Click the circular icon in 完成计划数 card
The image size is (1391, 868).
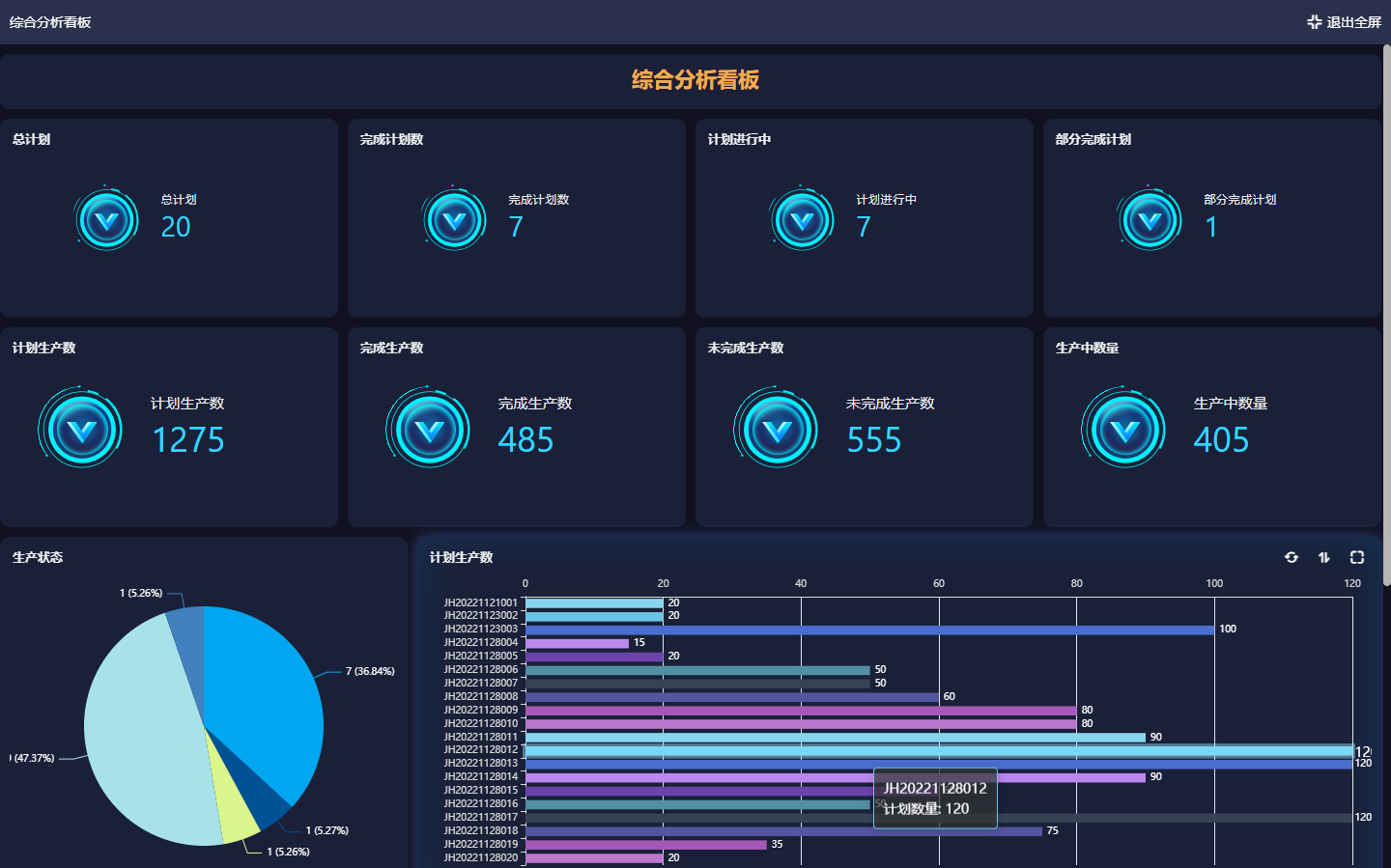(454, 219)
